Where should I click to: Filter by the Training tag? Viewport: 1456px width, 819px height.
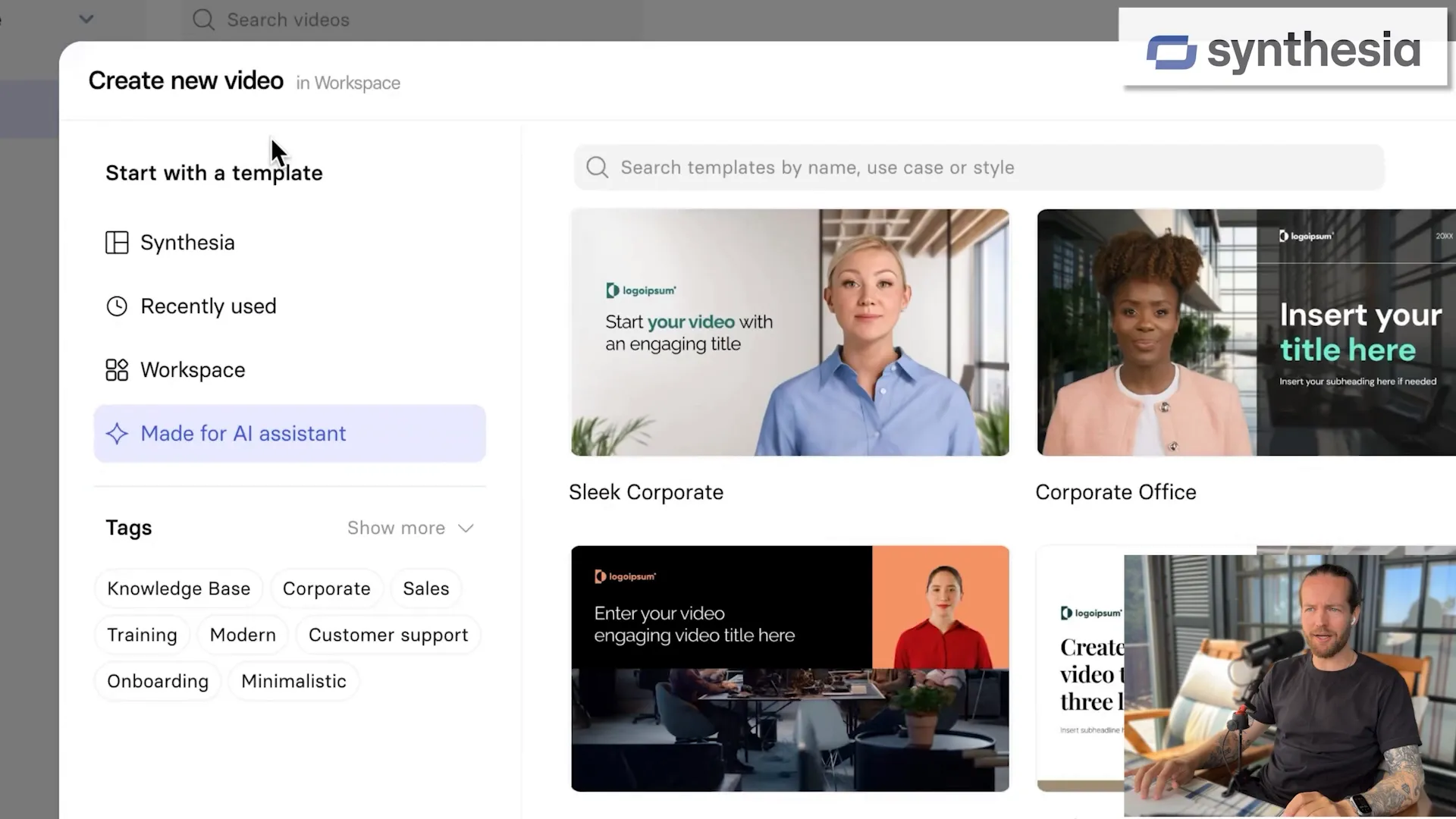pyautogui.click(x=142, y=635)
